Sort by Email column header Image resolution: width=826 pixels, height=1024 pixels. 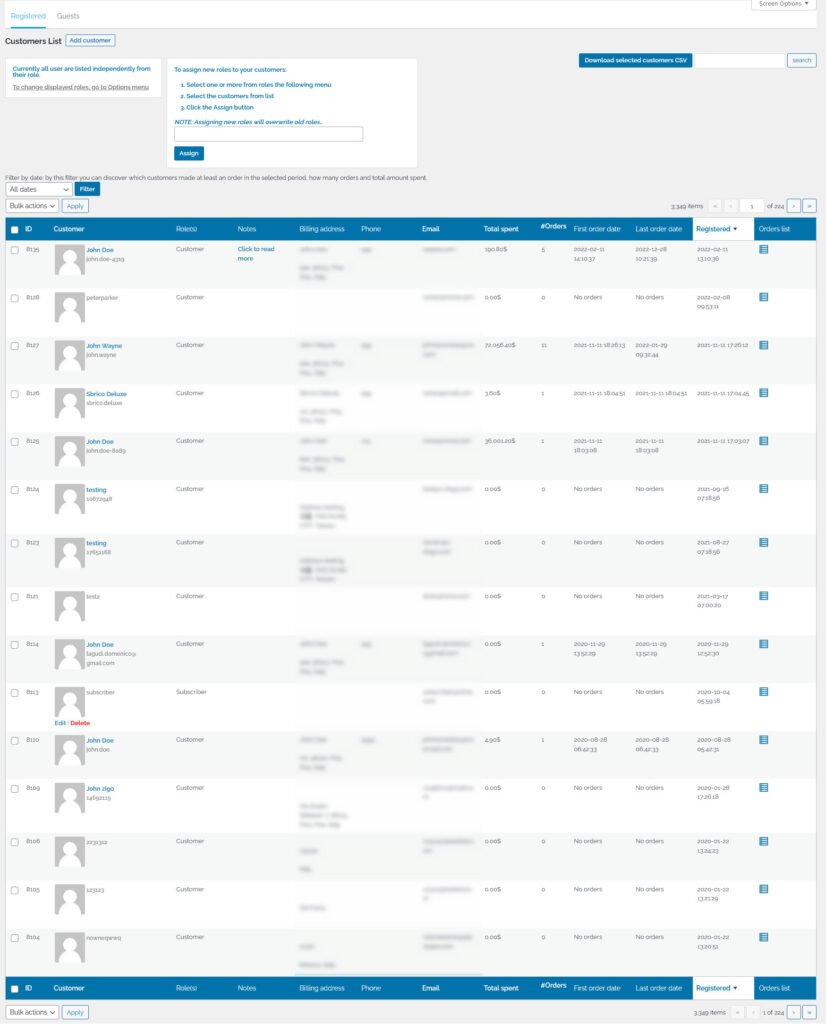(431, 229)
